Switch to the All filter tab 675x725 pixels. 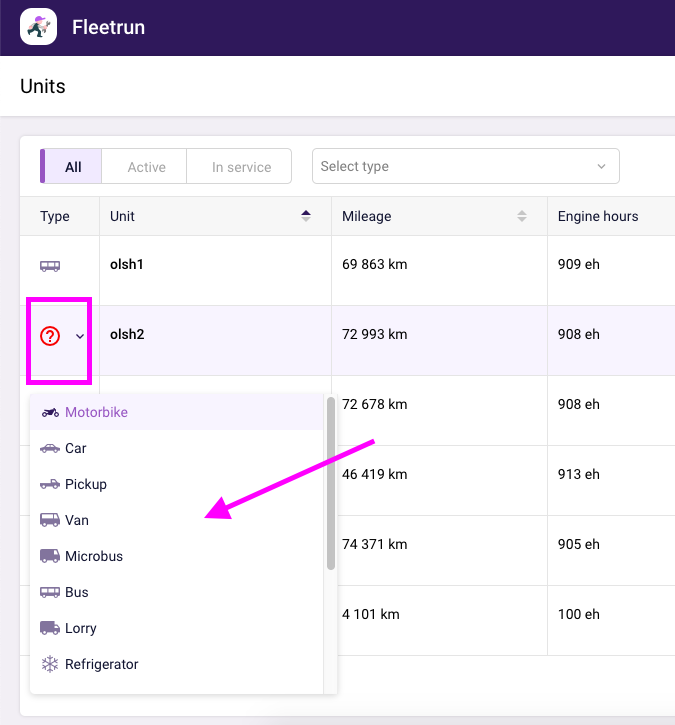point(72,167)
